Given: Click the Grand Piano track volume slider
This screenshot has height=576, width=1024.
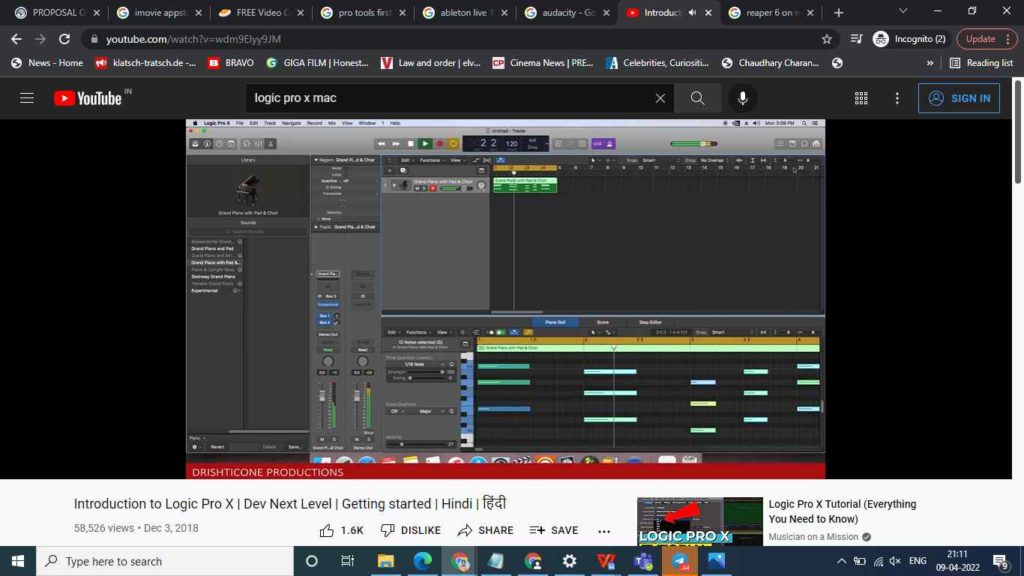Looking at the screenshot, I should [x=456, y=189].
